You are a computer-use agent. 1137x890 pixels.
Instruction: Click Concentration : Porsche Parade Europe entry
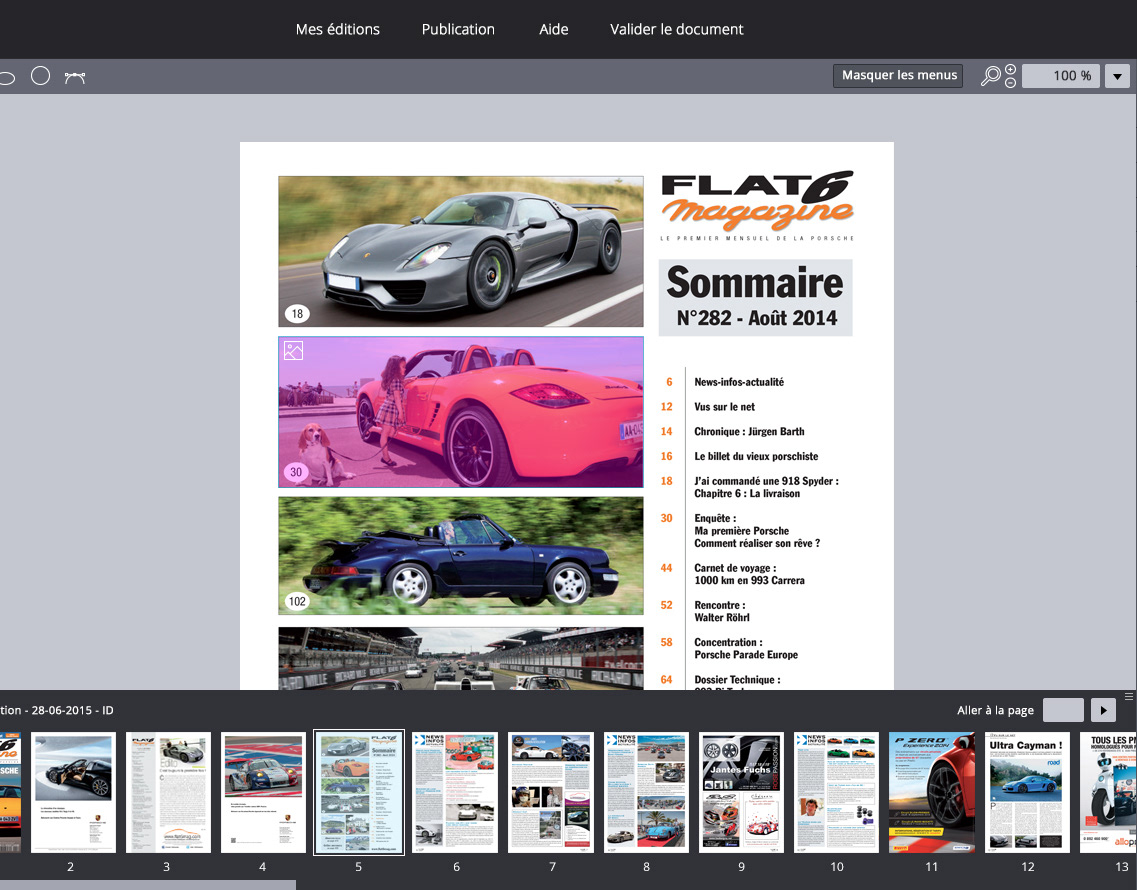(x=746, y=648)
